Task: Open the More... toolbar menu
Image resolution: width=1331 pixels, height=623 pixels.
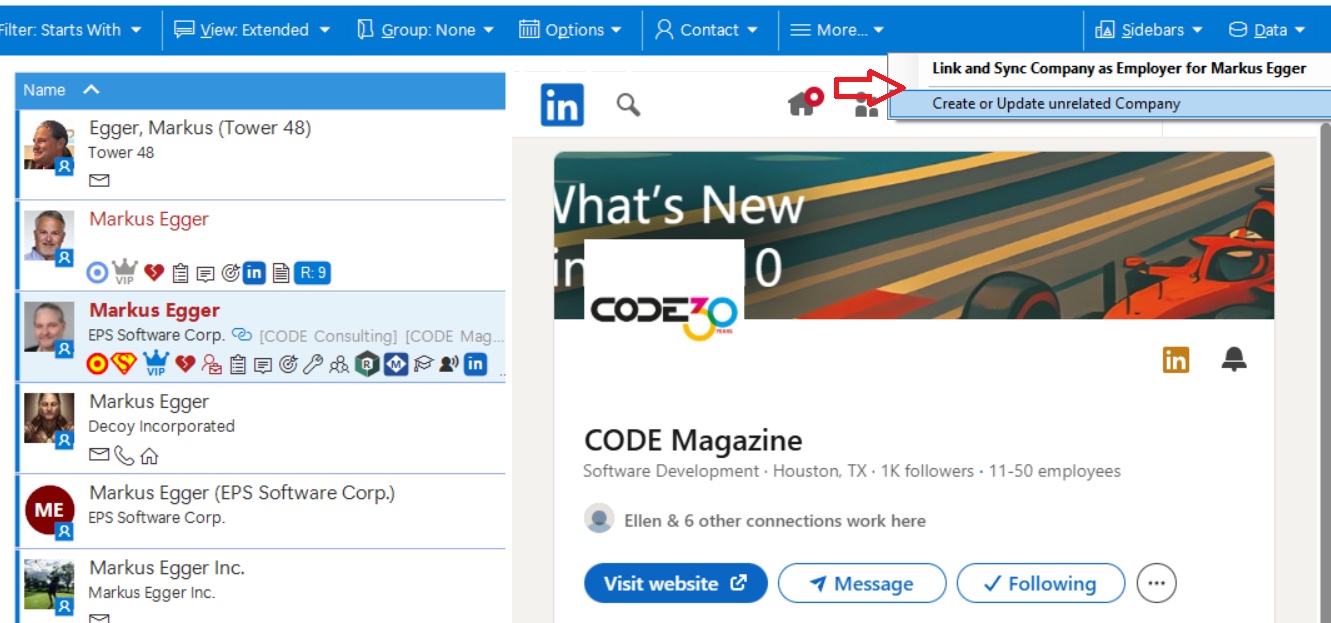Action: click(837, 30)
